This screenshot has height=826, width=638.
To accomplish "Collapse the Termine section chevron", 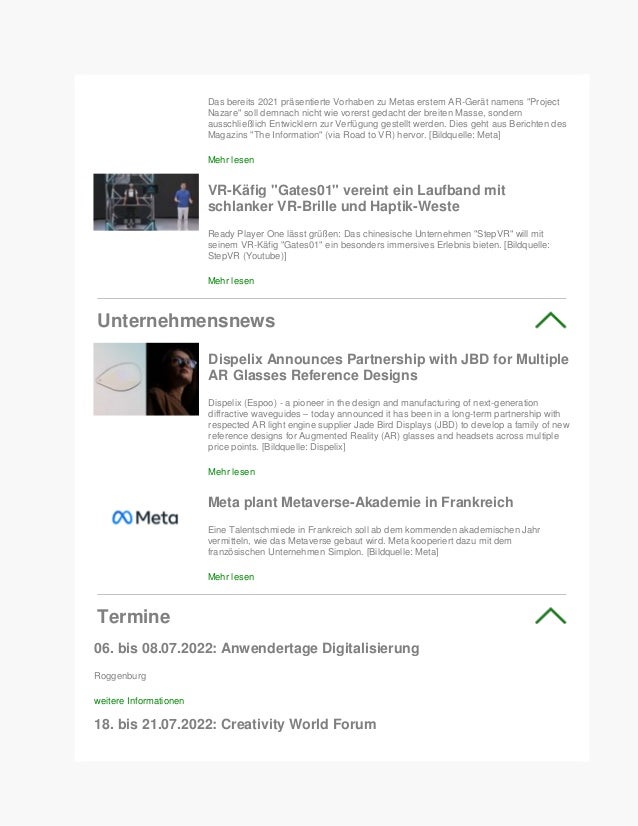I will click(551, 616).
